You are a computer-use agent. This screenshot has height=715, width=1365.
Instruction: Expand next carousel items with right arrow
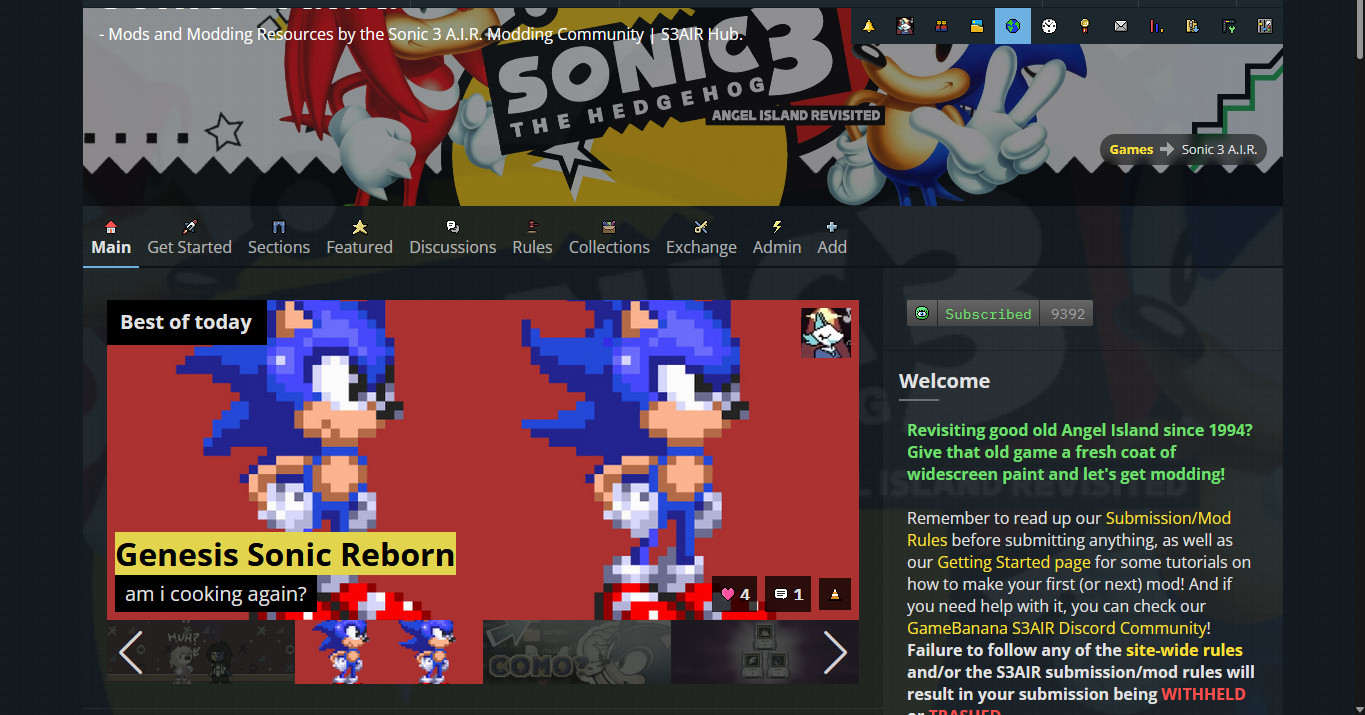tap(835, 652)
